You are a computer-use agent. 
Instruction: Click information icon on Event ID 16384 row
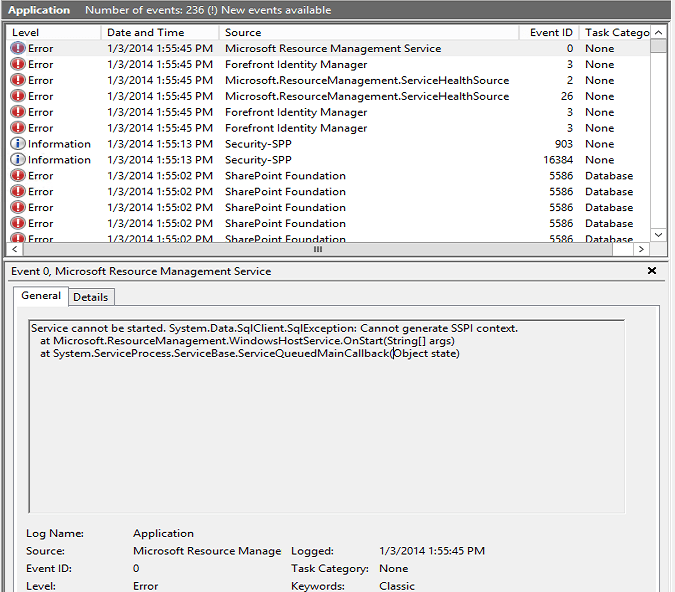tap(18, 160)
